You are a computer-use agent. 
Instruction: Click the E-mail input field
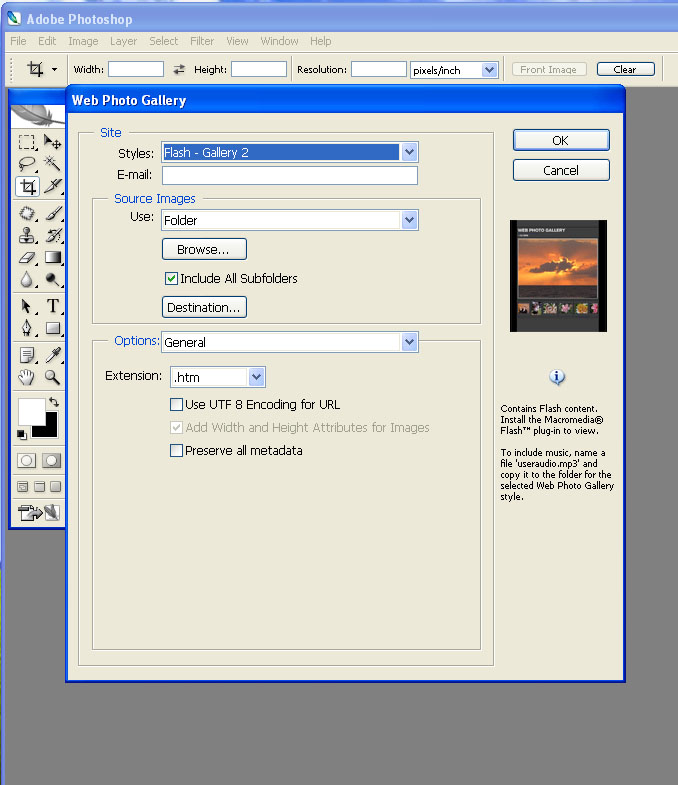(289, 175)
